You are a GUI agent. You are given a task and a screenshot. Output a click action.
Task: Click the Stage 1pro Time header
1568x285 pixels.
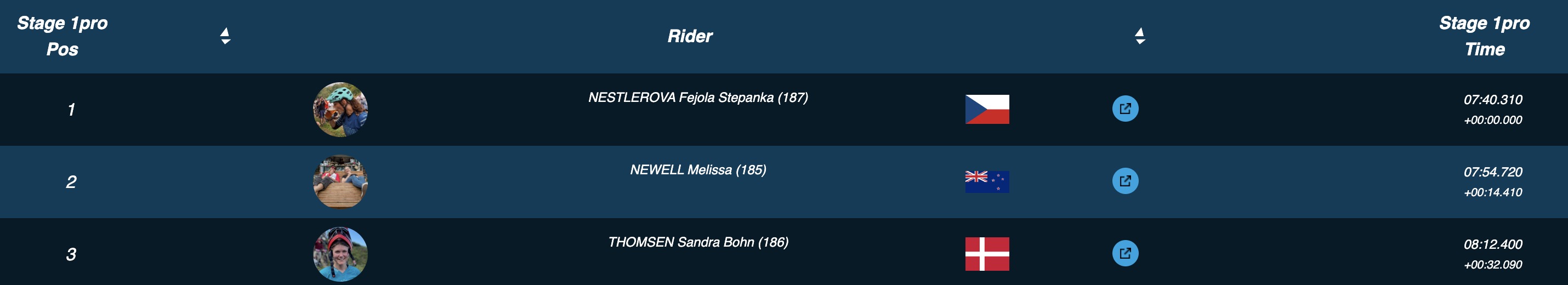click(1484, 36)
